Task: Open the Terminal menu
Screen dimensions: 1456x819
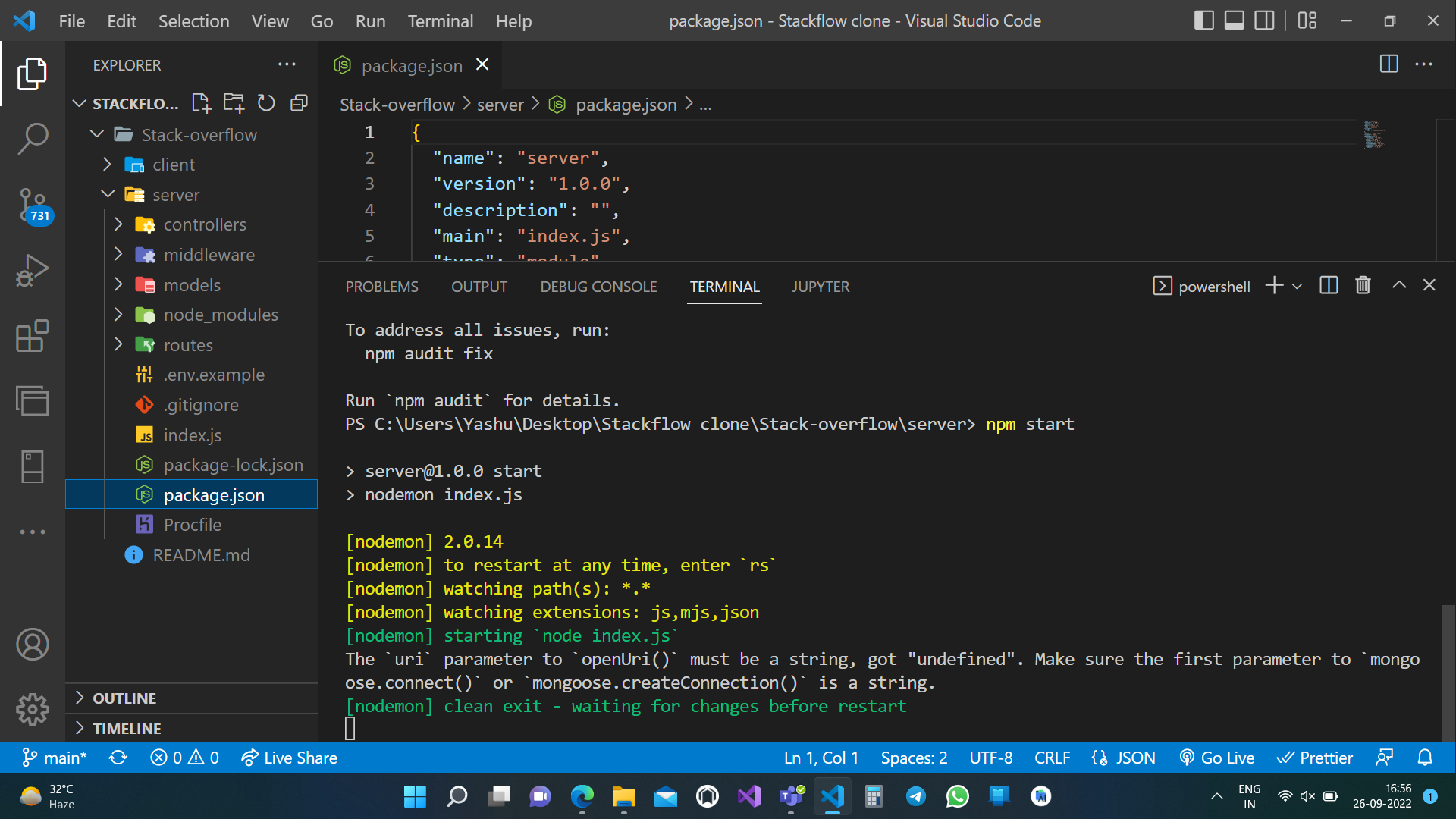Action: (440, 21)
